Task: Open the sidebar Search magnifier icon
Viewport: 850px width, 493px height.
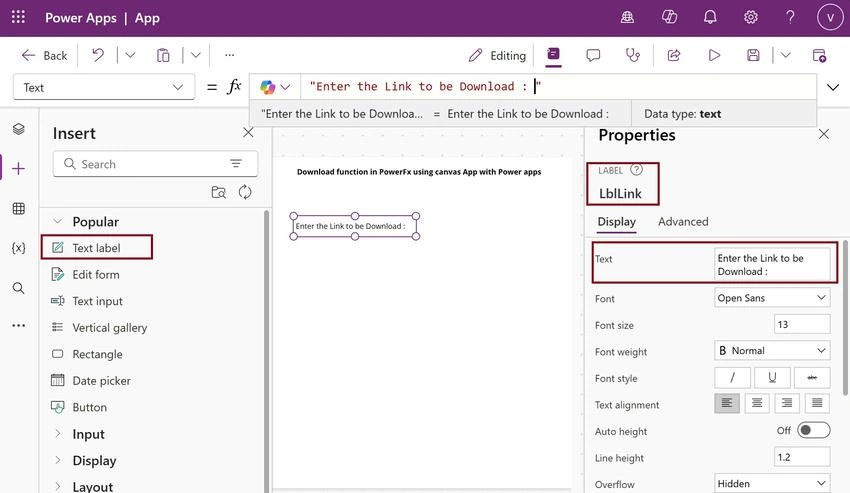Action: (x=18, y=288)
